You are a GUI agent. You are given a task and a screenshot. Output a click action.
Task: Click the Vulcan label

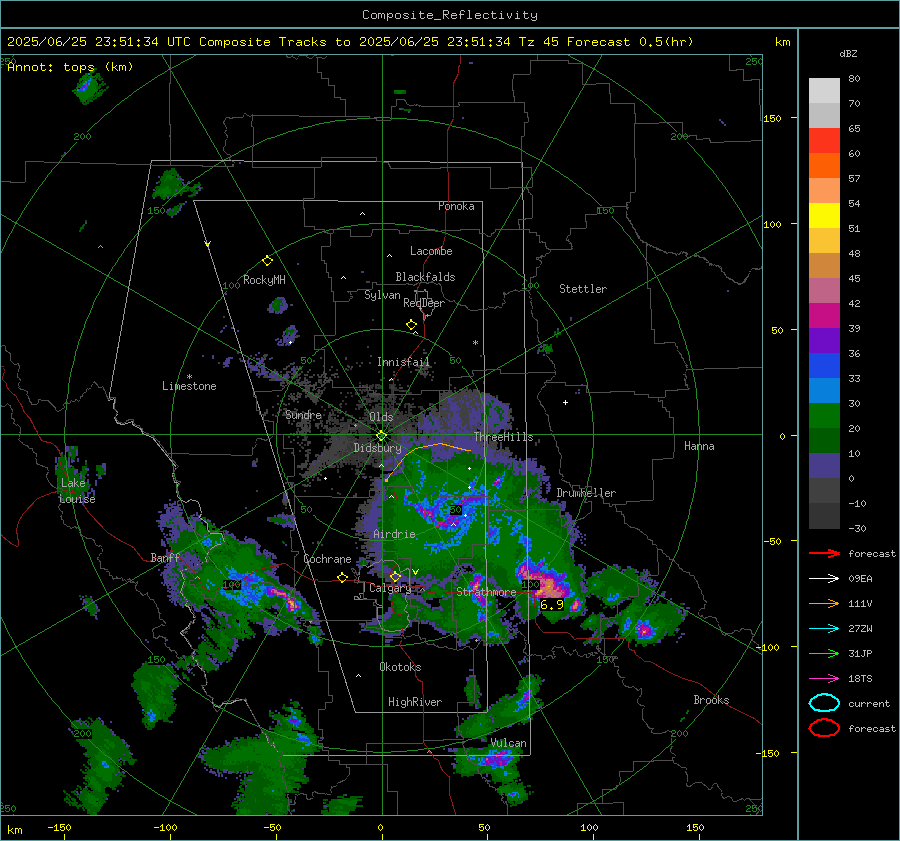tap(509, 743)
